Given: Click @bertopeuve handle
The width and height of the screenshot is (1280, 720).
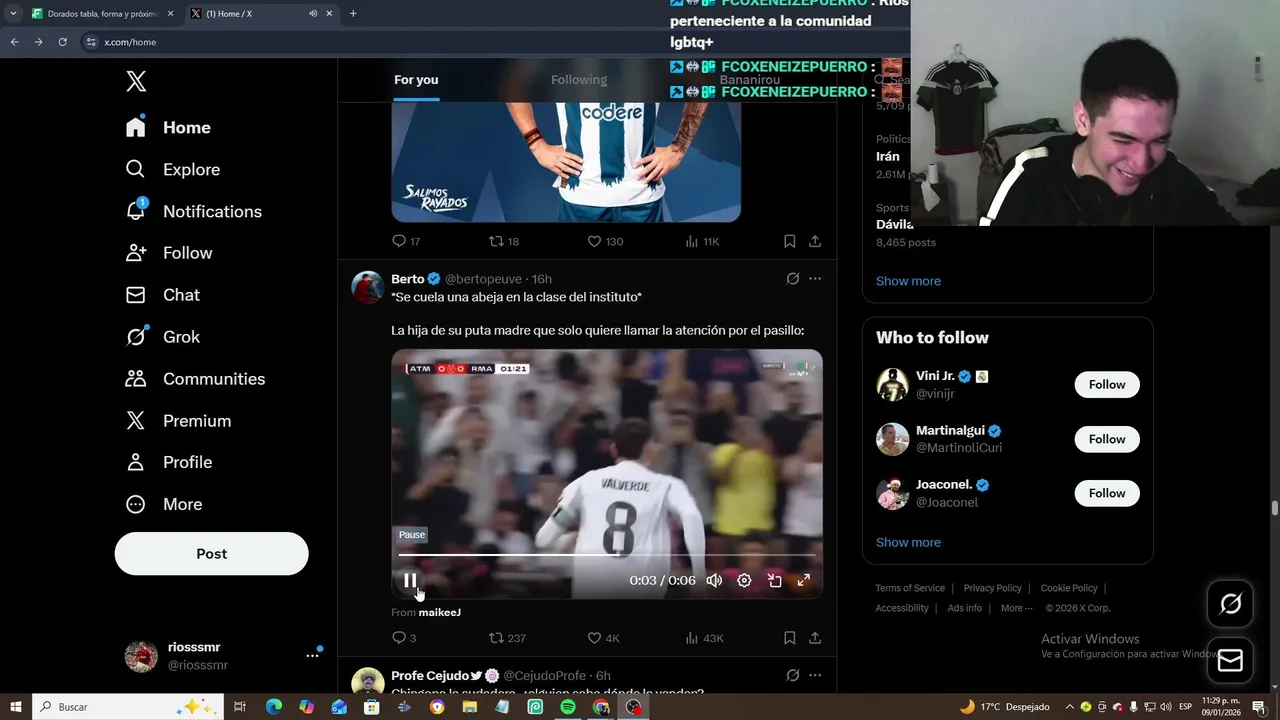Looking at the screenshot, I should (485, 279).
